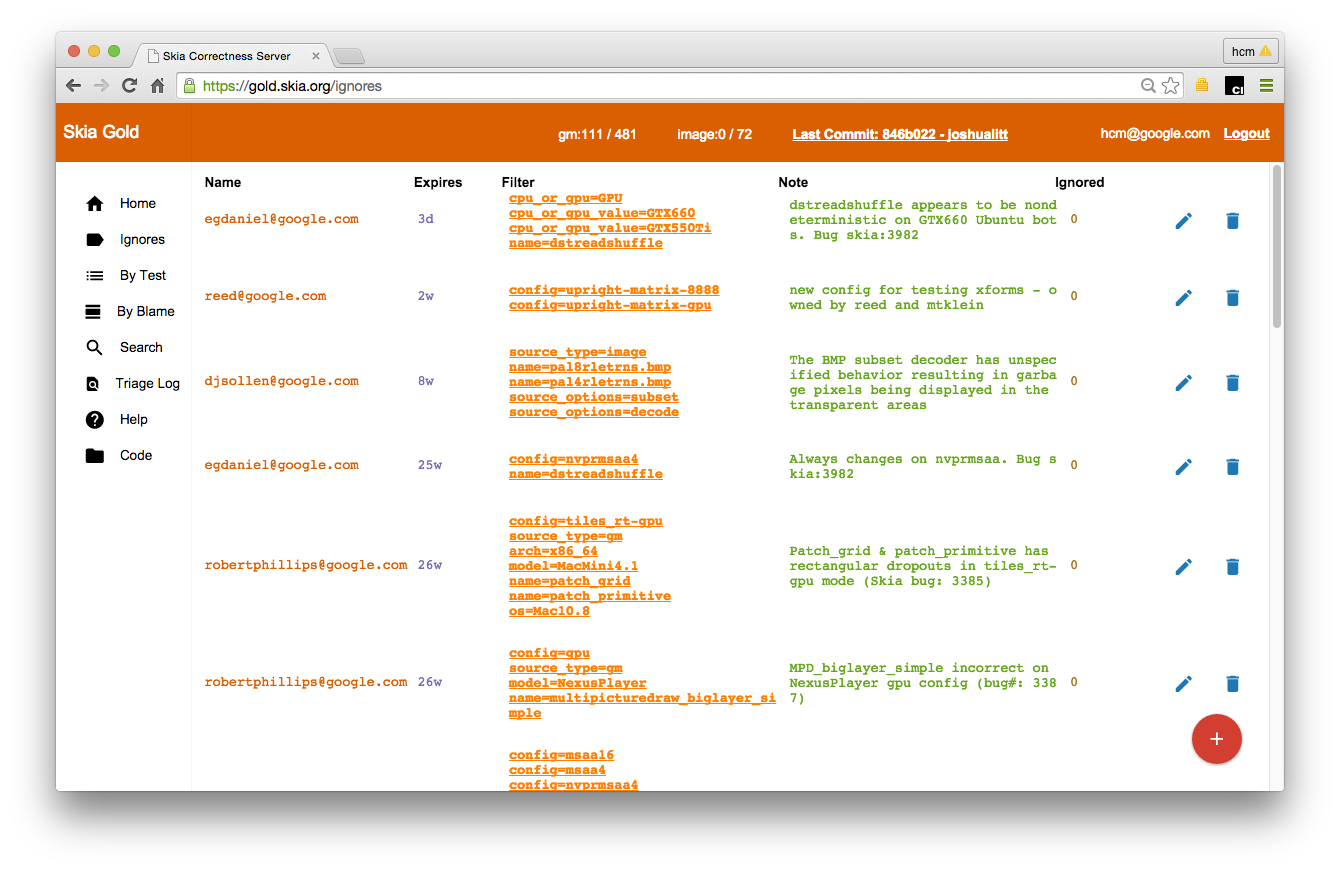Edit the nvprmsaa4 dstreadshuffle ignore rule
Image resolution: width=1340 pixels, height=871 pixels.
(1183, 466)
